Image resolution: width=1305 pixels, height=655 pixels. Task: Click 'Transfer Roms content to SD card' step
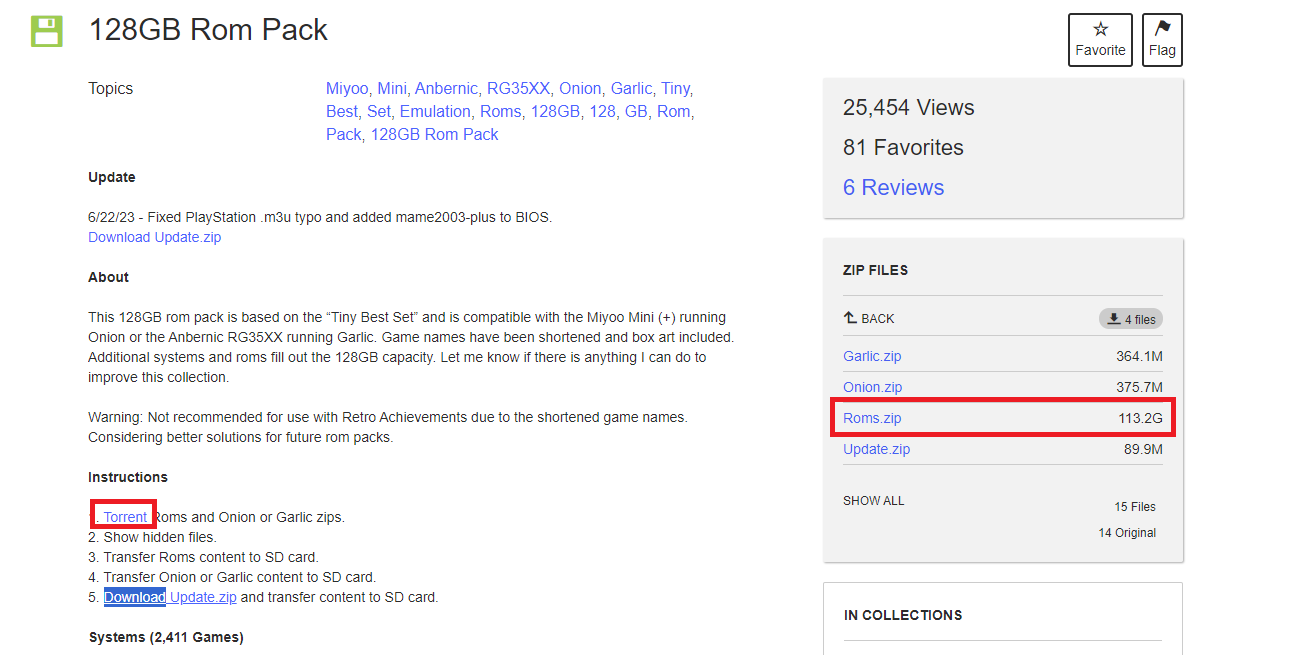pos(211,557)
